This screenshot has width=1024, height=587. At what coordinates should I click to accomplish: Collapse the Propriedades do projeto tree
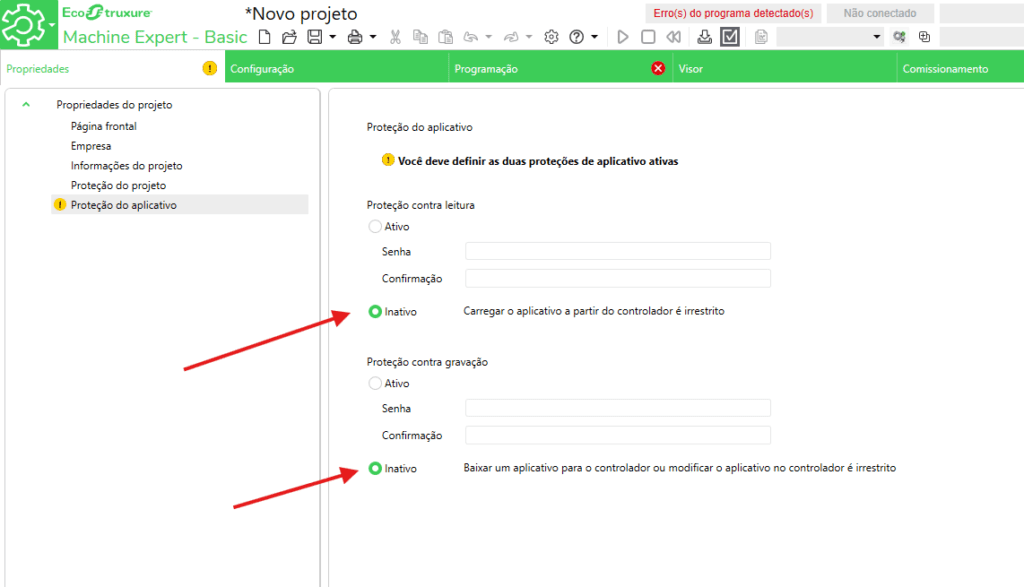[26, 104]
